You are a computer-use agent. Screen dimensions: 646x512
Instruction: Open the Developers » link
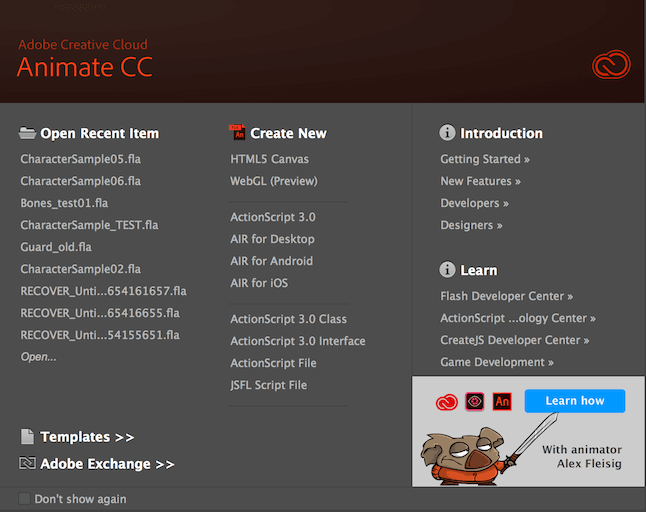(474, 203)
